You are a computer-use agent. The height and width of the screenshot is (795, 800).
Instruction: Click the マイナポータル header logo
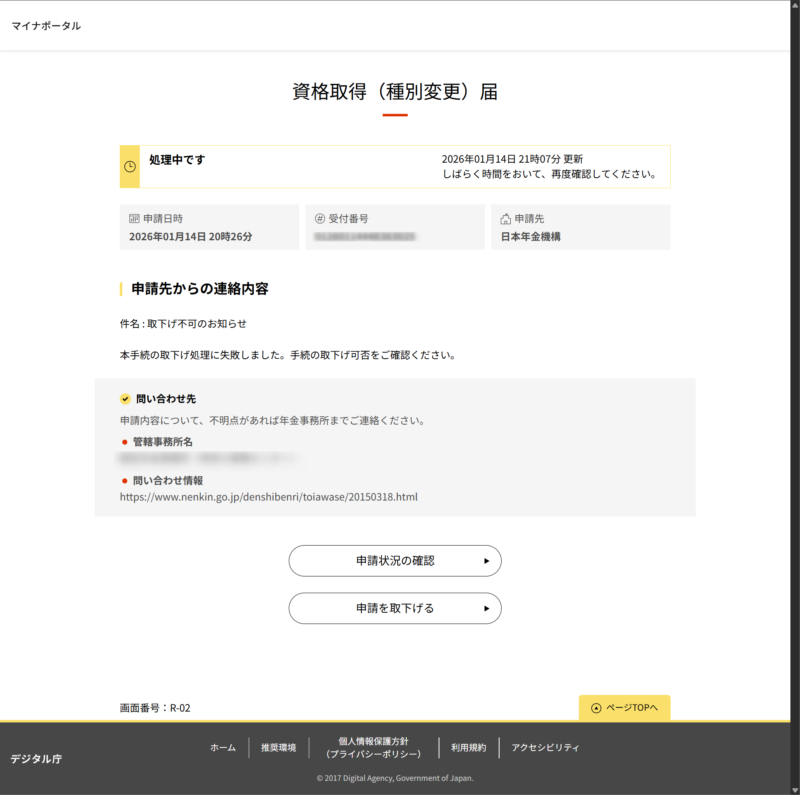coord(46,26)
